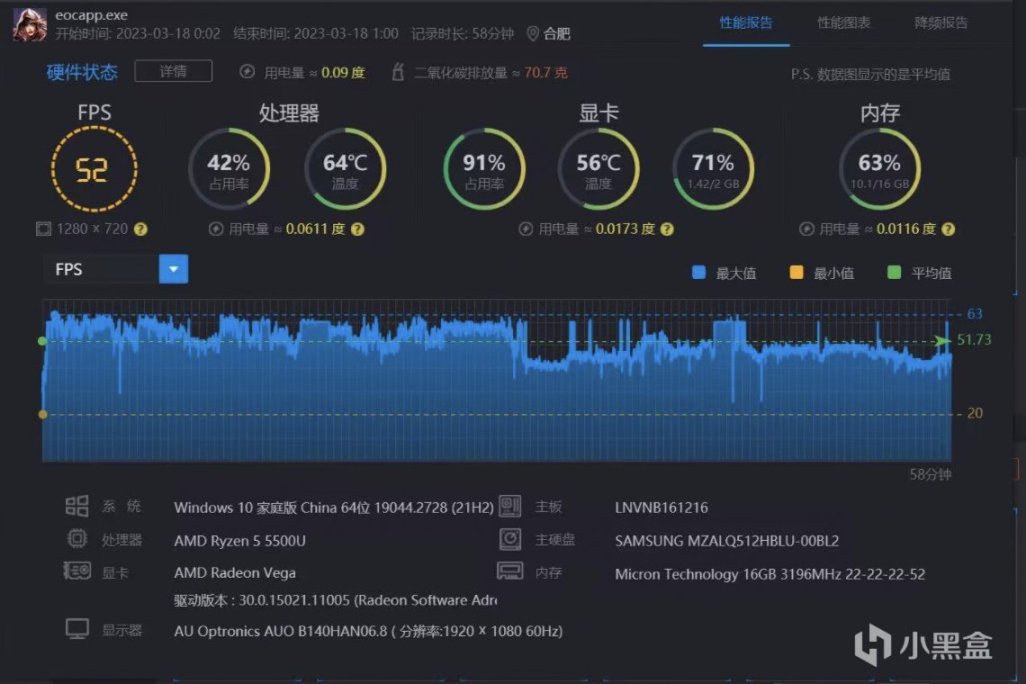Switch to the 性能图表 tab
The height and width of the screenshot is (684, 1026).
coord(843,23)
